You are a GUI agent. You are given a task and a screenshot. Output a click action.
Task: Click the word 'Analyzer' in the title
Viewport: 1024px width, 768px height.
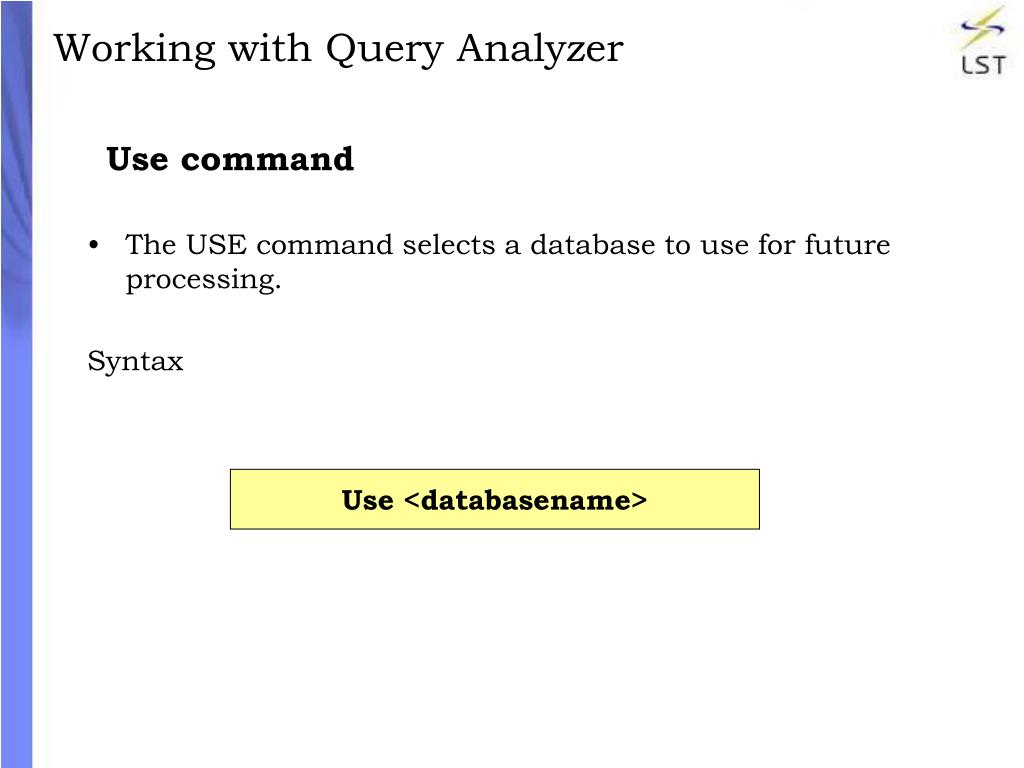540,50
